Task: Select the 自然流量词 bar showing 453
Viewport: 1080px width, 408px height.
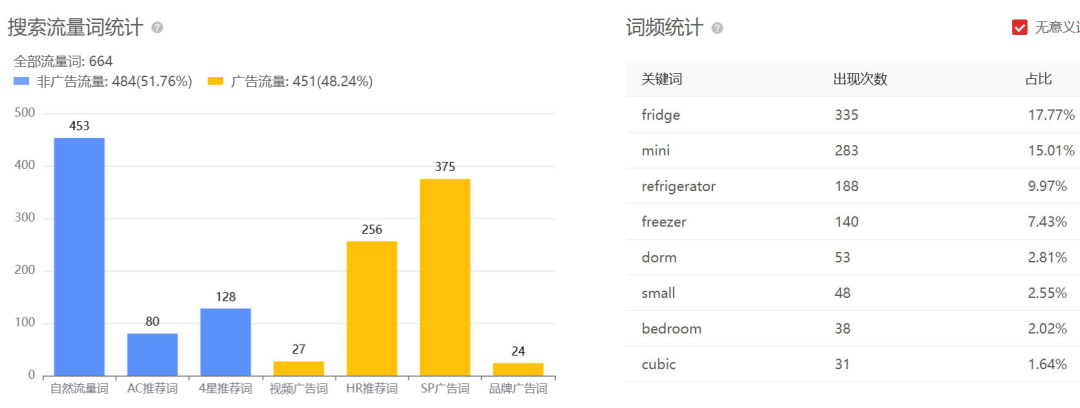Action: click(79, 257)
